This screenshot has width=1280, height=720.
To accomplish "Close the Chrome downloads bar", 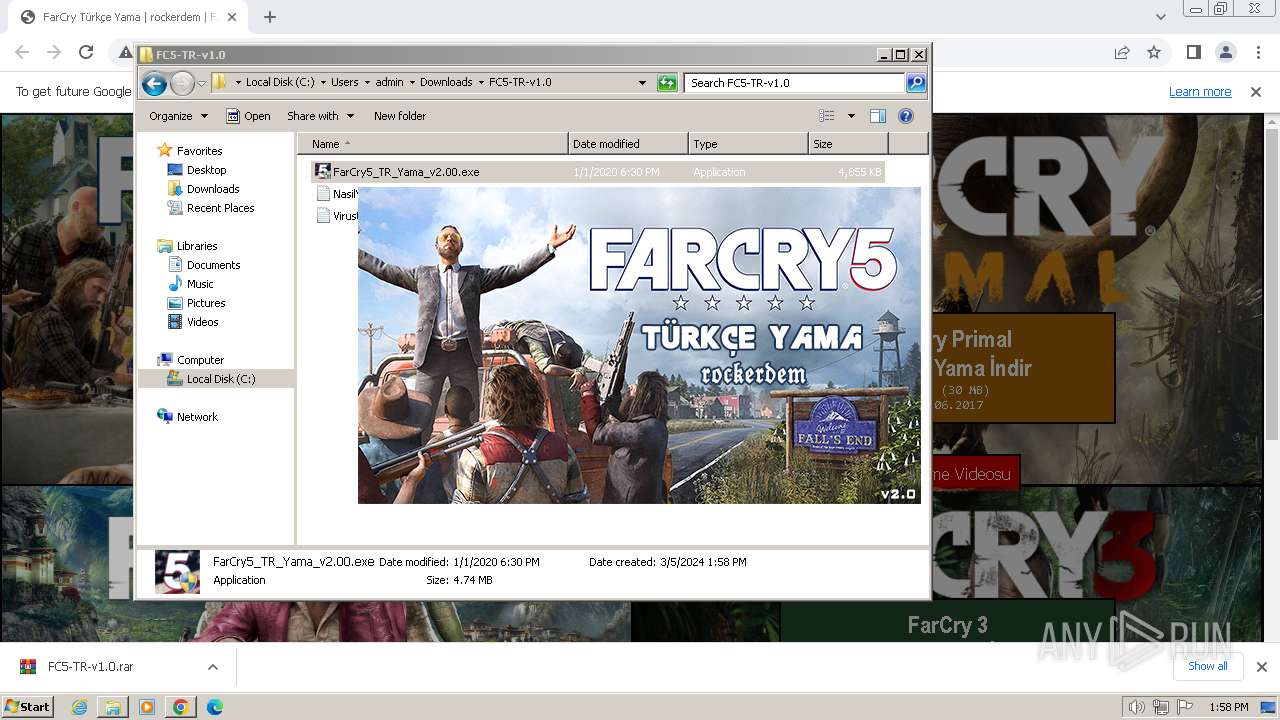I will (x=1262, y=667).
